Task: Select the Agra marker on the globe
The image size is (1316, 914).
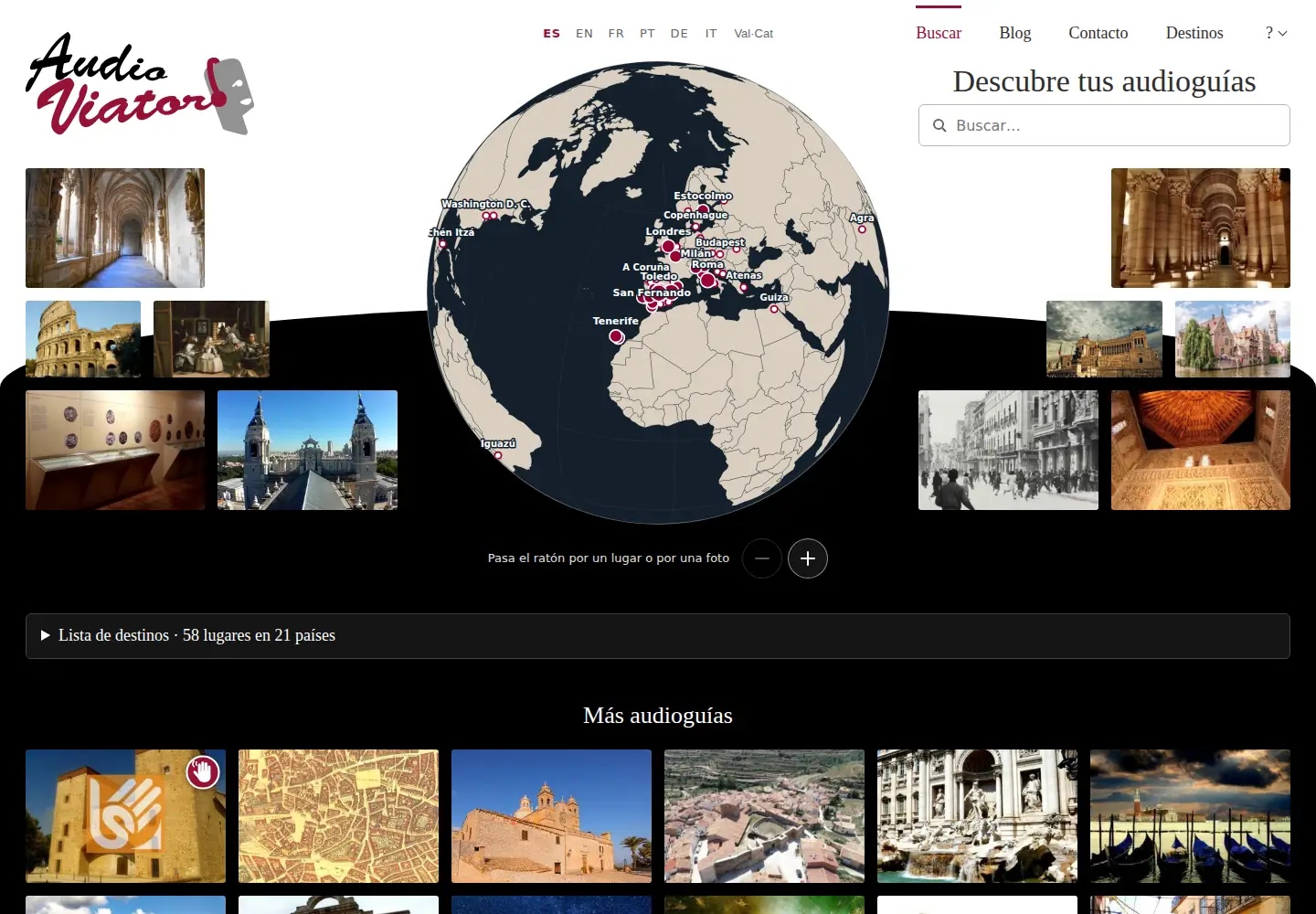Action: (x=862, y=229)
